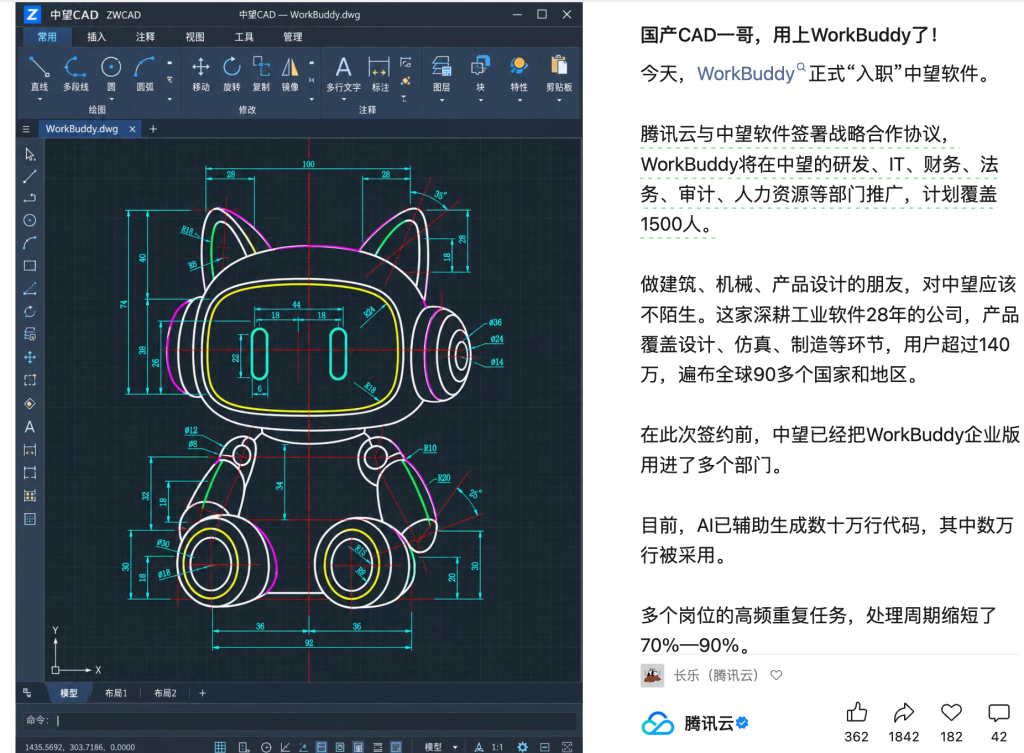
Task: Switch to the 插入 ribbon tab
Action: pyautogui.click(x=96, y=37)
